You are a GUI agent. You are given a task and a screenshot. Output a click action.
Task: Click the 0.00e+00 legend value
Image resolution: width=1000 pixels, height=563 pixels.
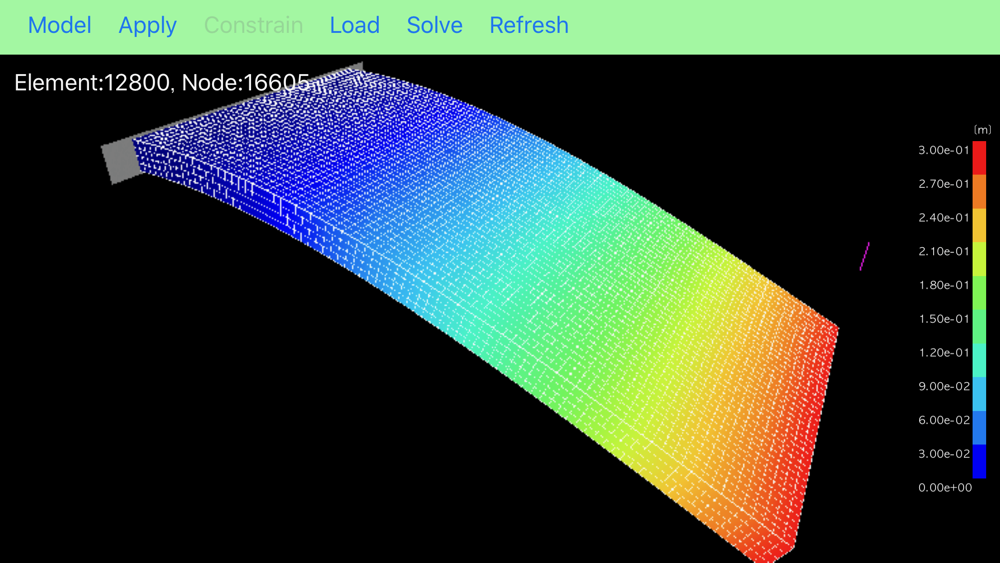[945, 488]
